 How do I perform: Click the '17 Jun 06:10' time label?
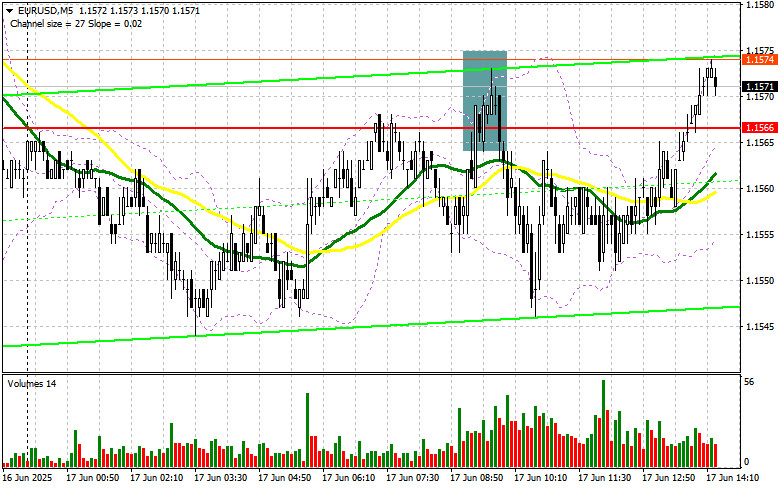click(349, 478)
